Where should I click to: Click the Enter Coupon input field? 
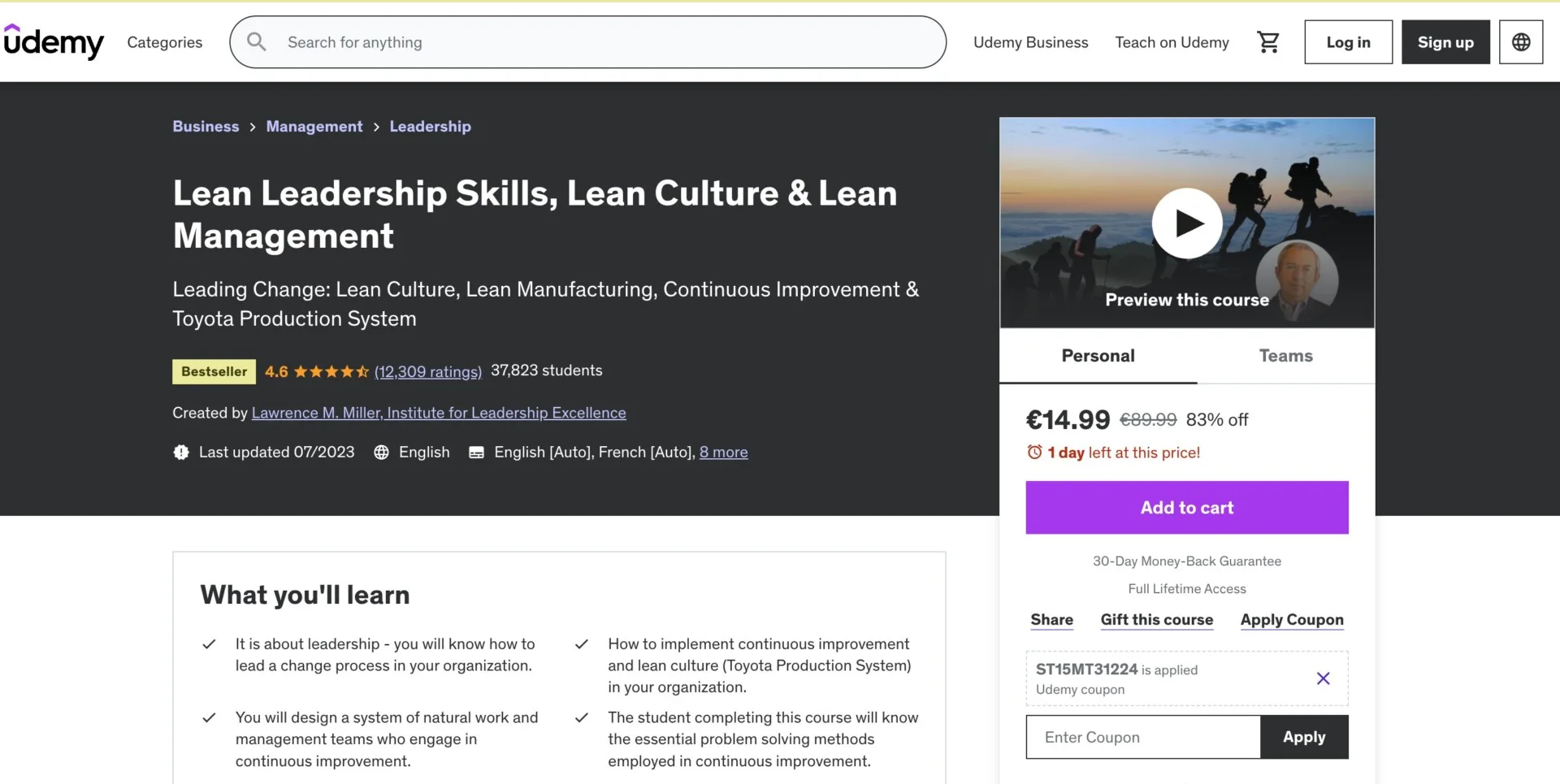[1142, 738]
